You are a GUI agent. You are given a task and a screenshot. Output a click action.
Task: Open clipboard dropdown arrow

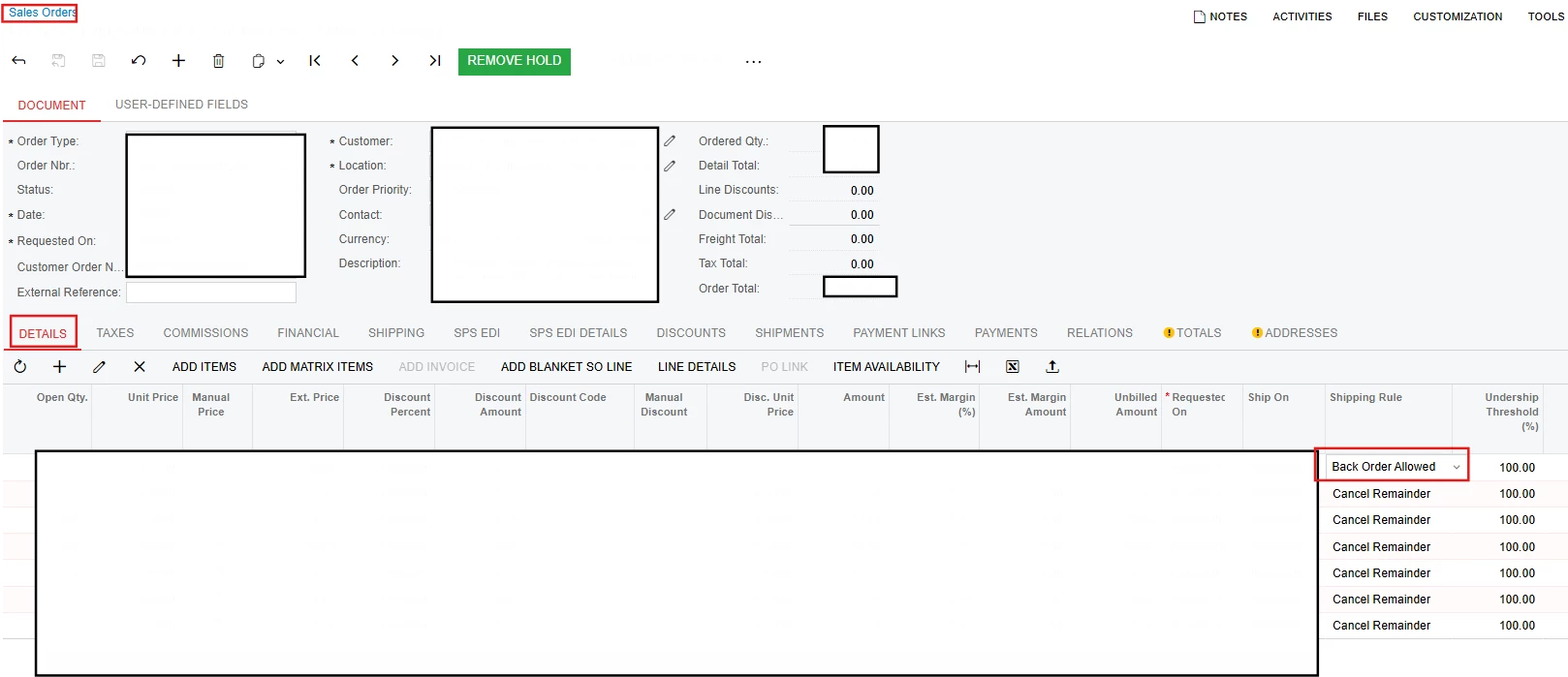(x=280, y=62)
